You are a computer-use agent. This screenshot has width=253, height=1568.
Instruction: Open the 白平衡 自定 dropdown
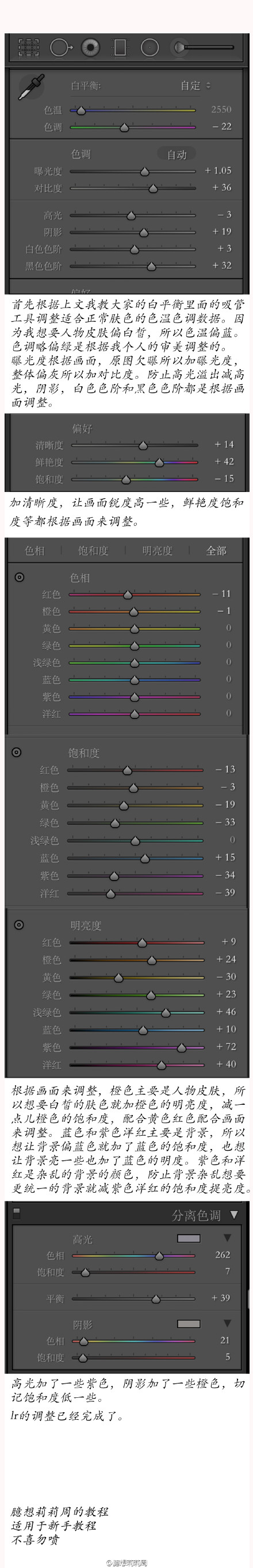[x=195, y=85]
